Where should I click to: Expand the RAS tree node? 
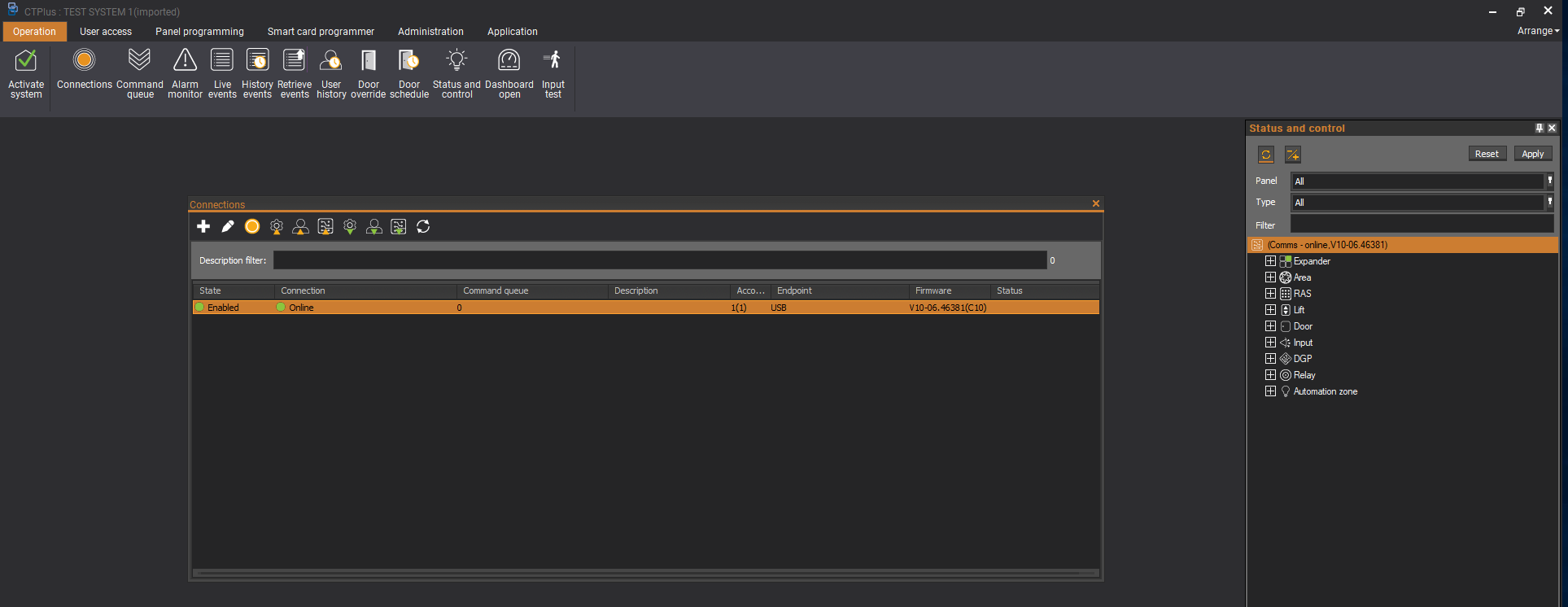tap(1270, 294)
